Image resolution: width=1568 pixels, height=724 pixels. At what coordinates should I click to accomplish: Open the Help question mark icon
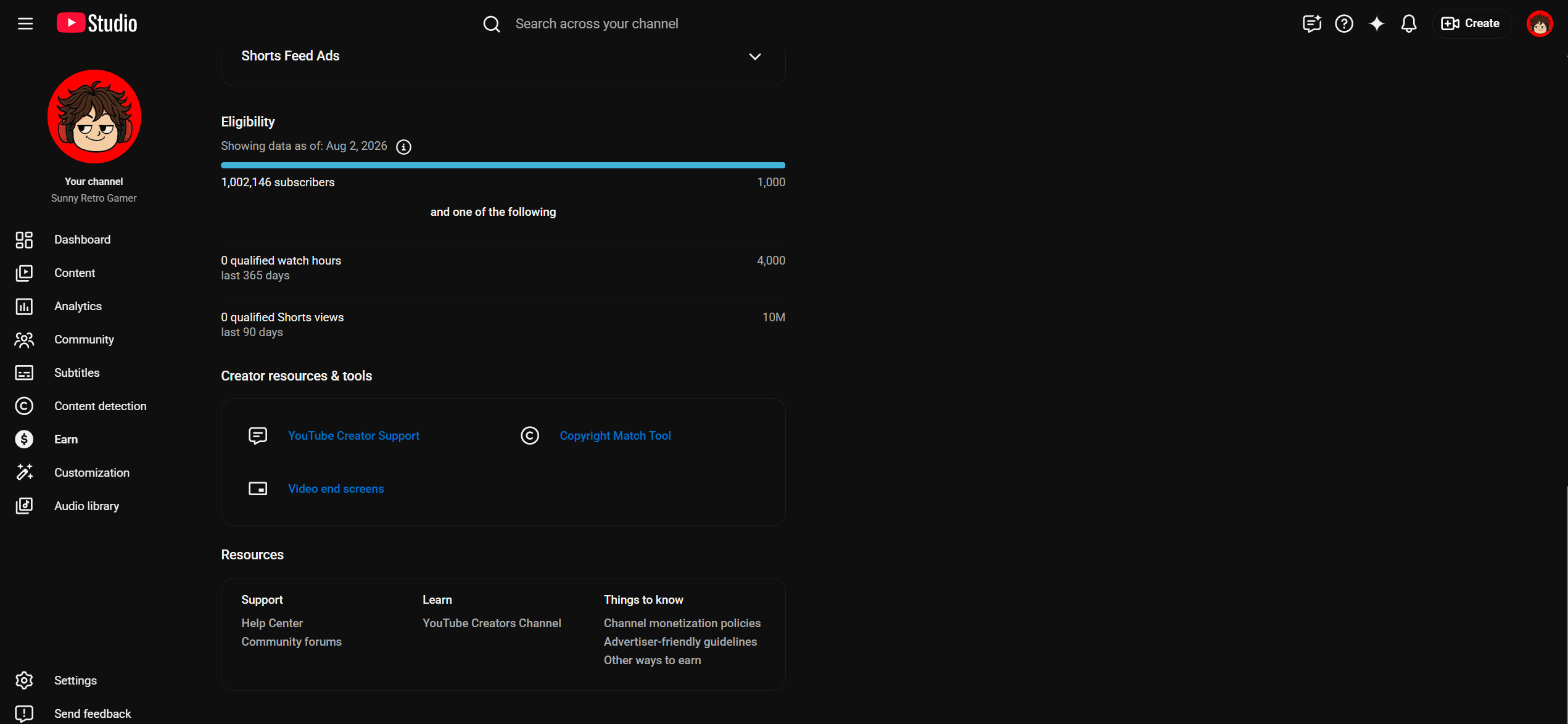pyautogui.click(x=1344, y=23)
